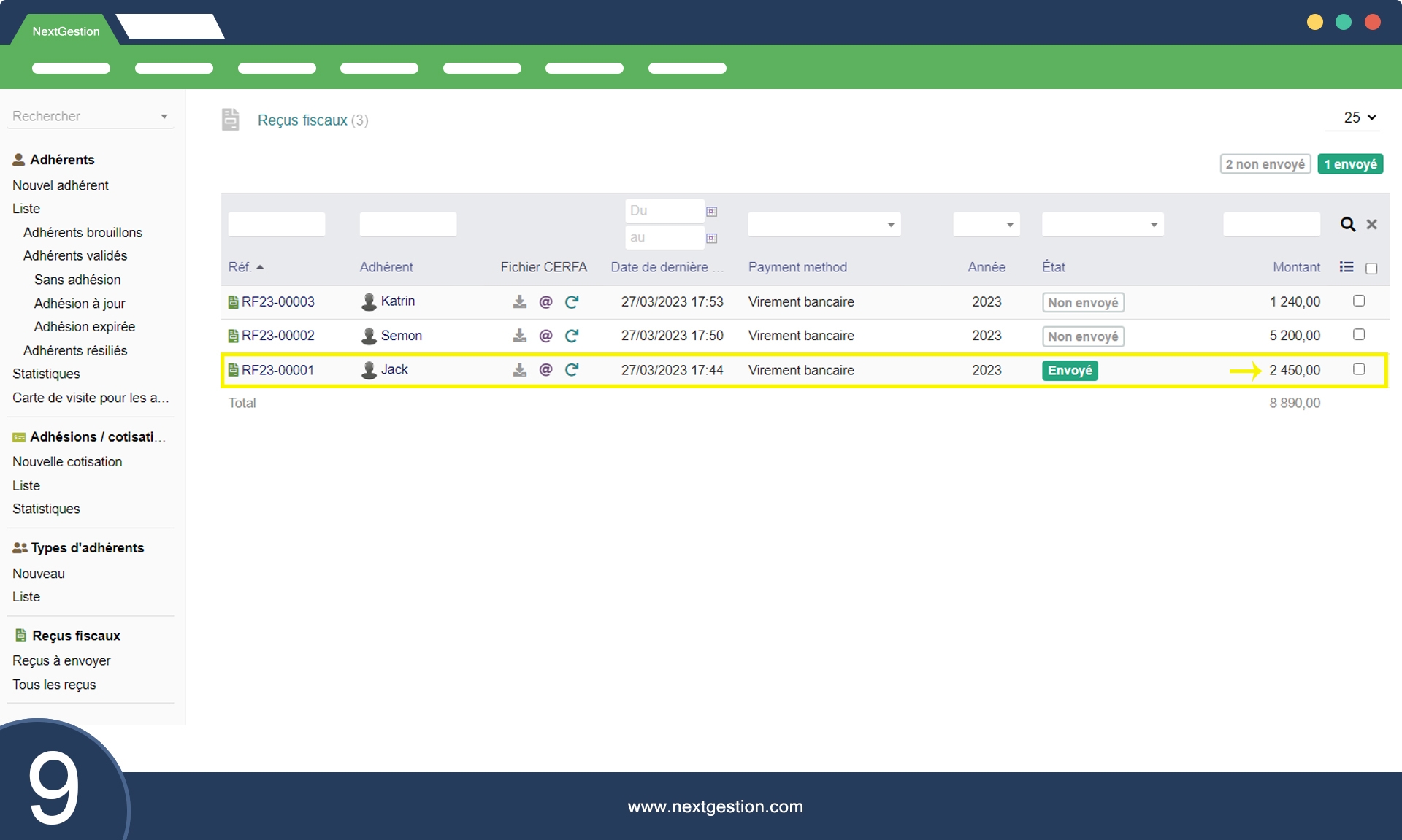Email receipt icon for Katrin row
This screenshot has height=840, width=1402.
(545, 301)
